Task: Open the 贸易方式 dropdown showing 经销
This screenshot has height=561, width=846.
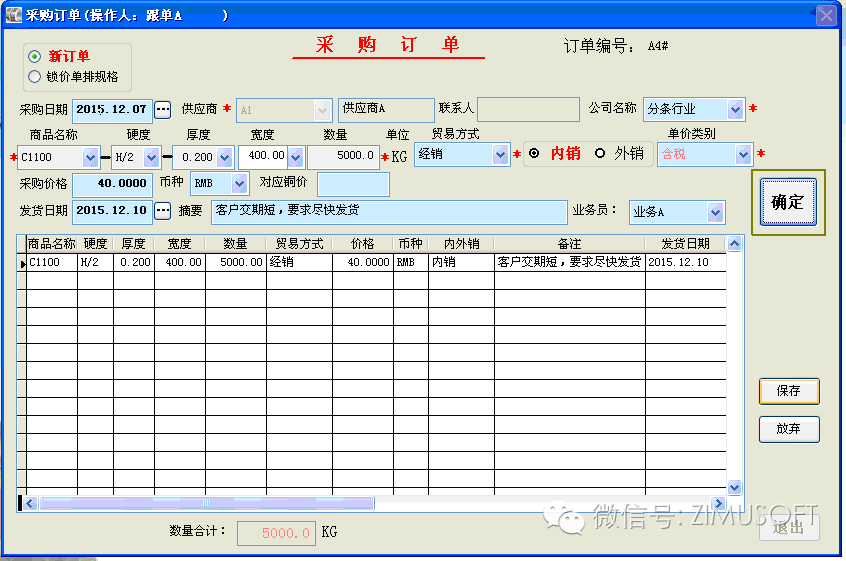Action: (x=501, y=155)
